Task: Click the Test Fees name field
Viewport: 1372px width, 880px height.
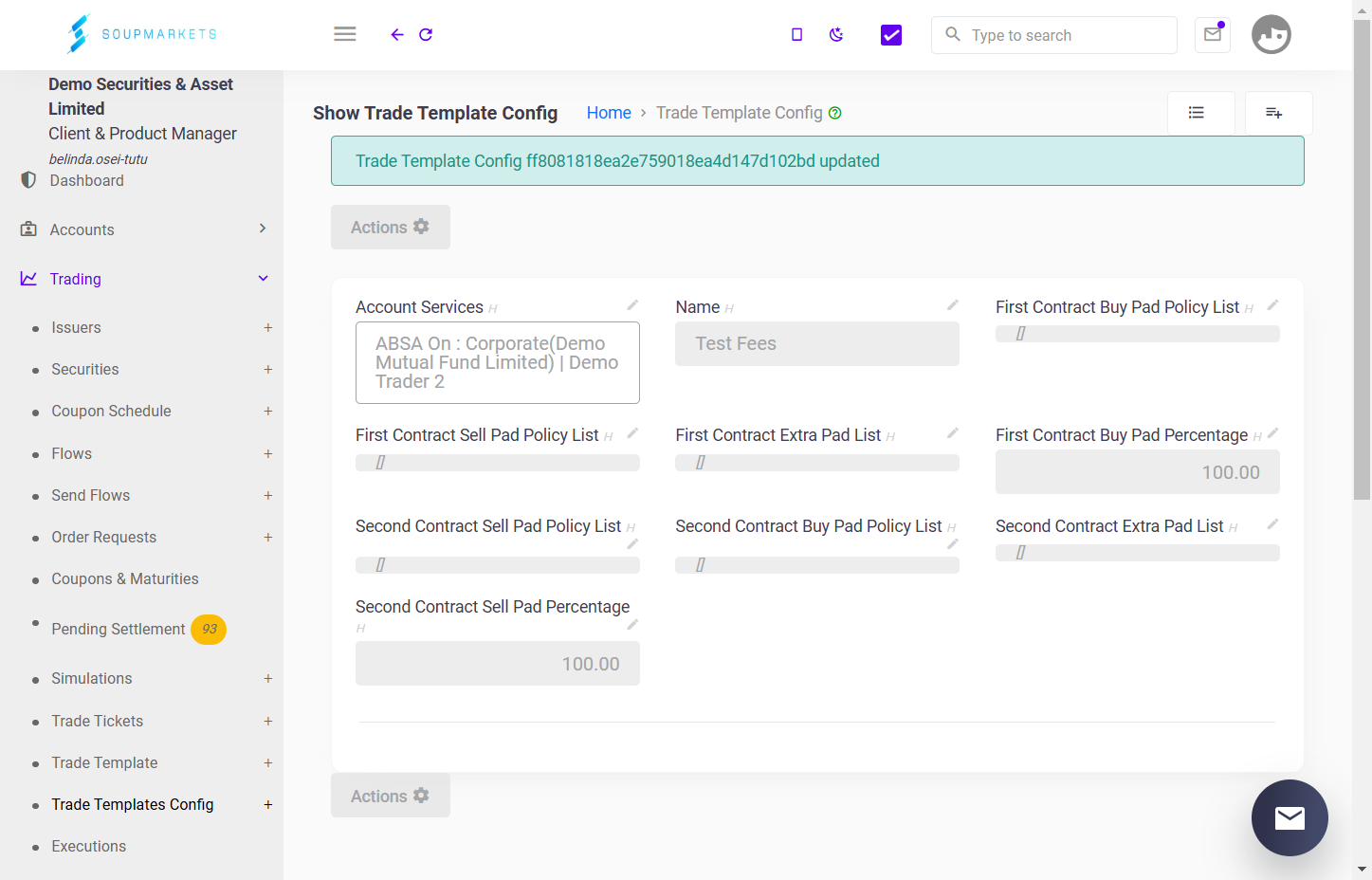Action: point(817,343)
